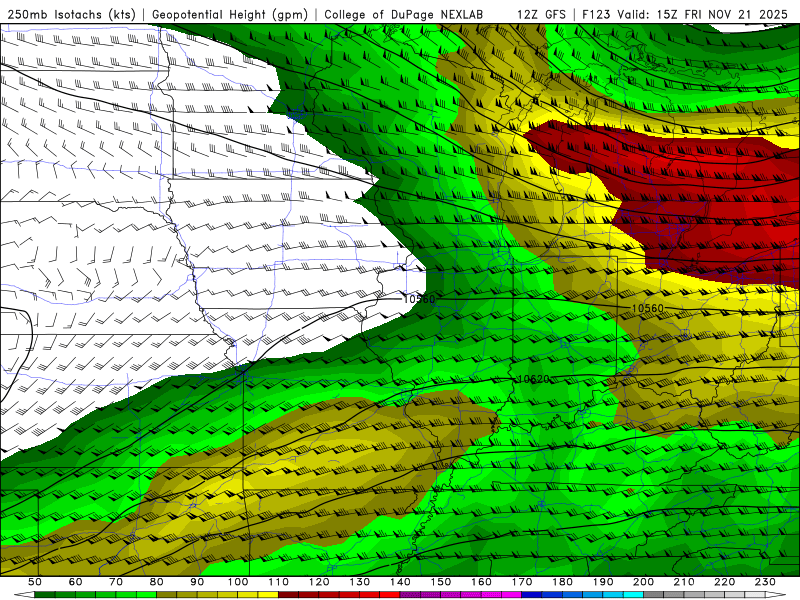
Task: Click the 150 value on the color scale
Action: 441,582
